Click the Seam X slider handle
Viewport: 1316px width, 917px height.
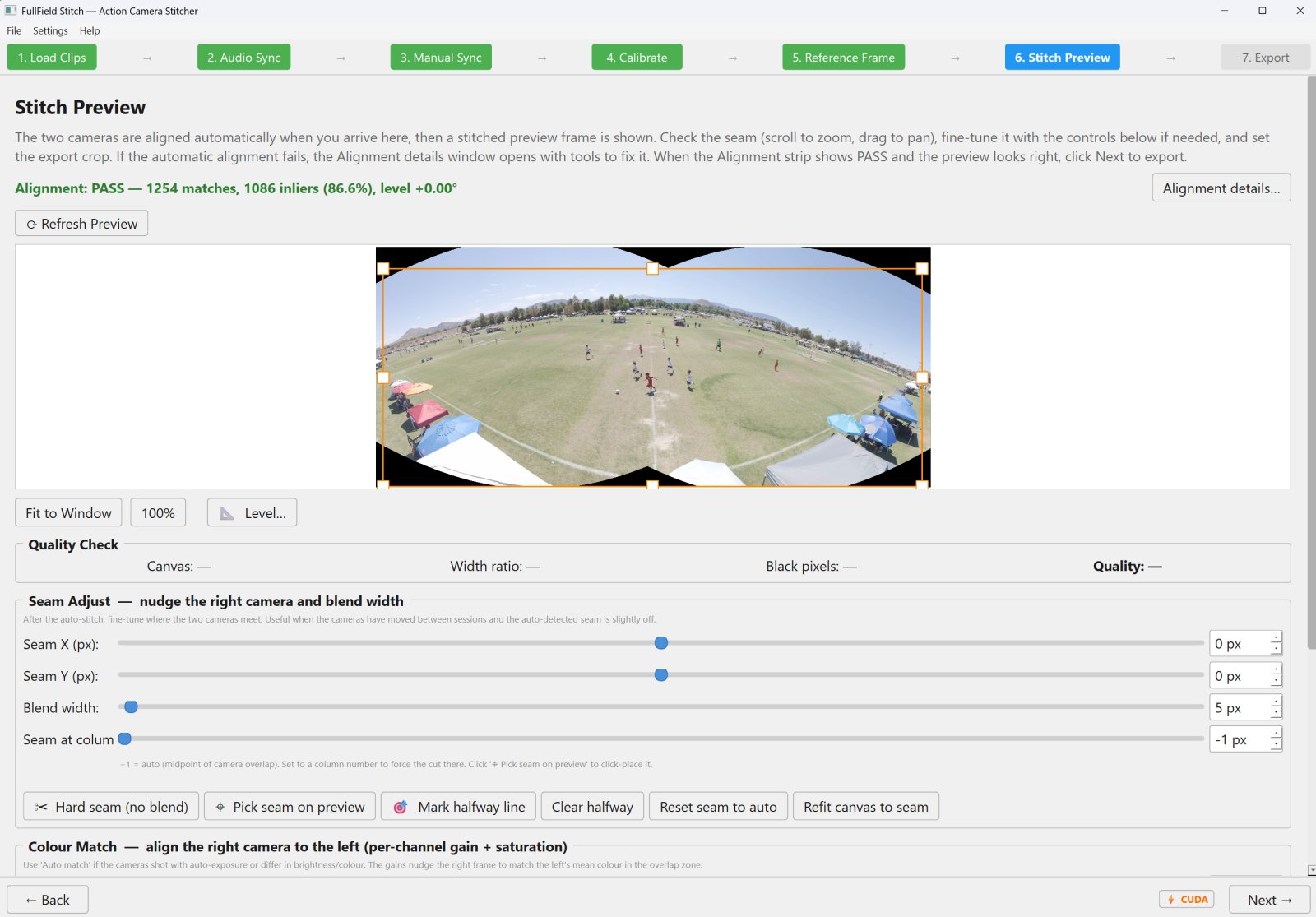point(661,643)
